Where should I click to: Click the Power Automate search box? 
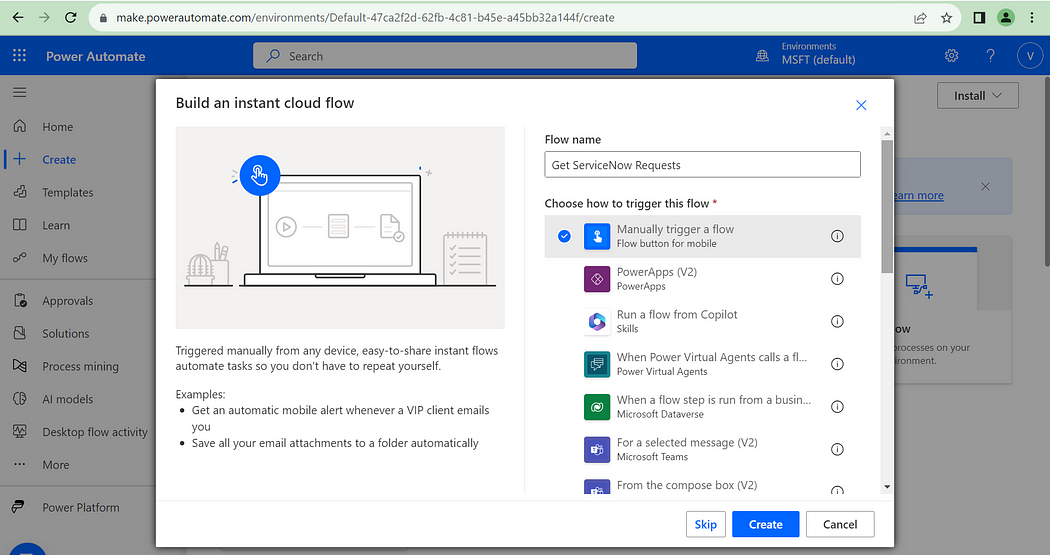[445, 56]
